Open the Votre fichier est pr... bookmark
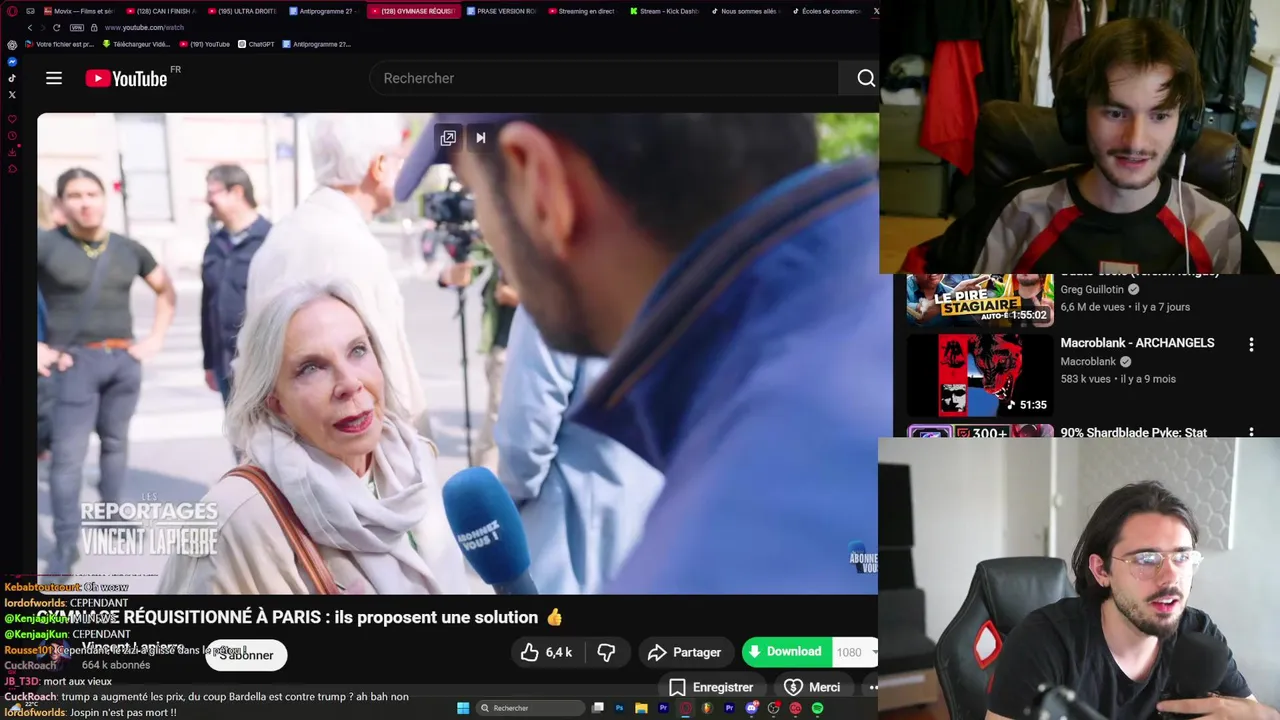 (59, 44)
